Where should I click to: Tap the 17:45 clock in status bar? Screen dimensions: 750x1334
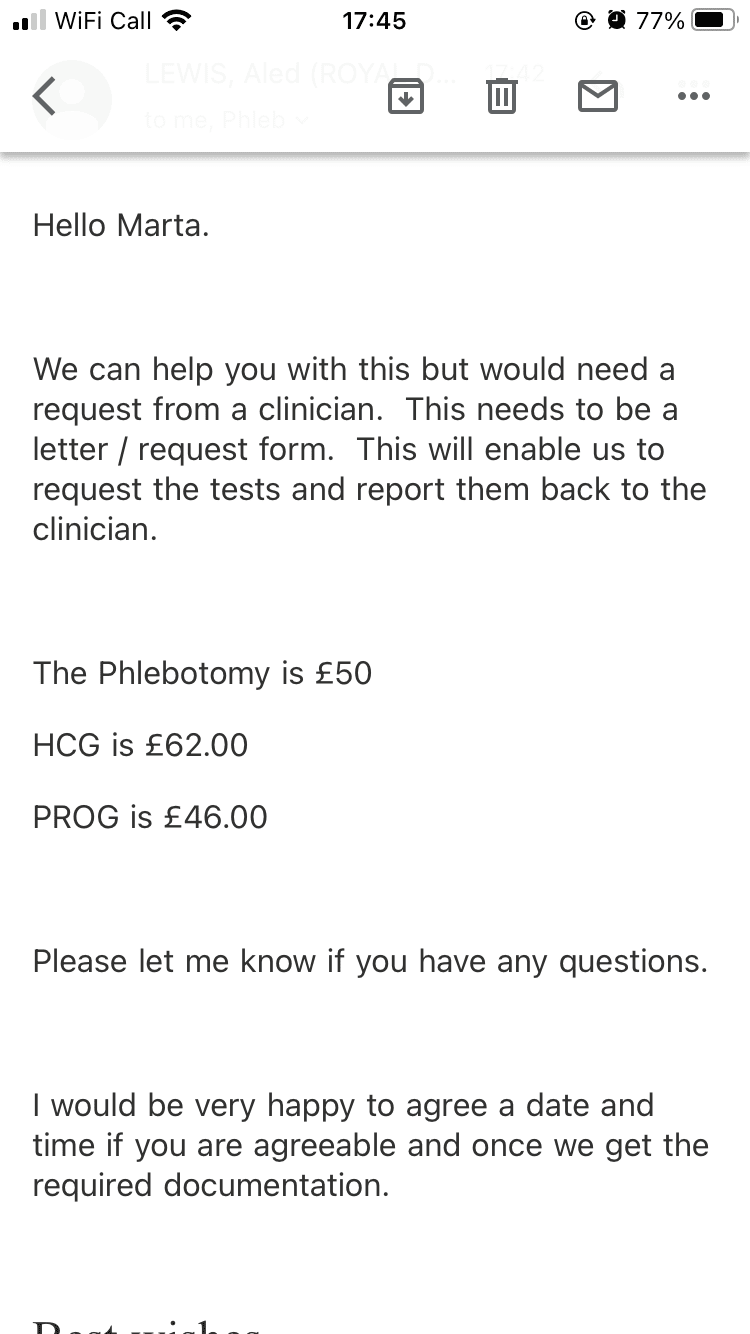pyautogui.click(x=374, y=20)
